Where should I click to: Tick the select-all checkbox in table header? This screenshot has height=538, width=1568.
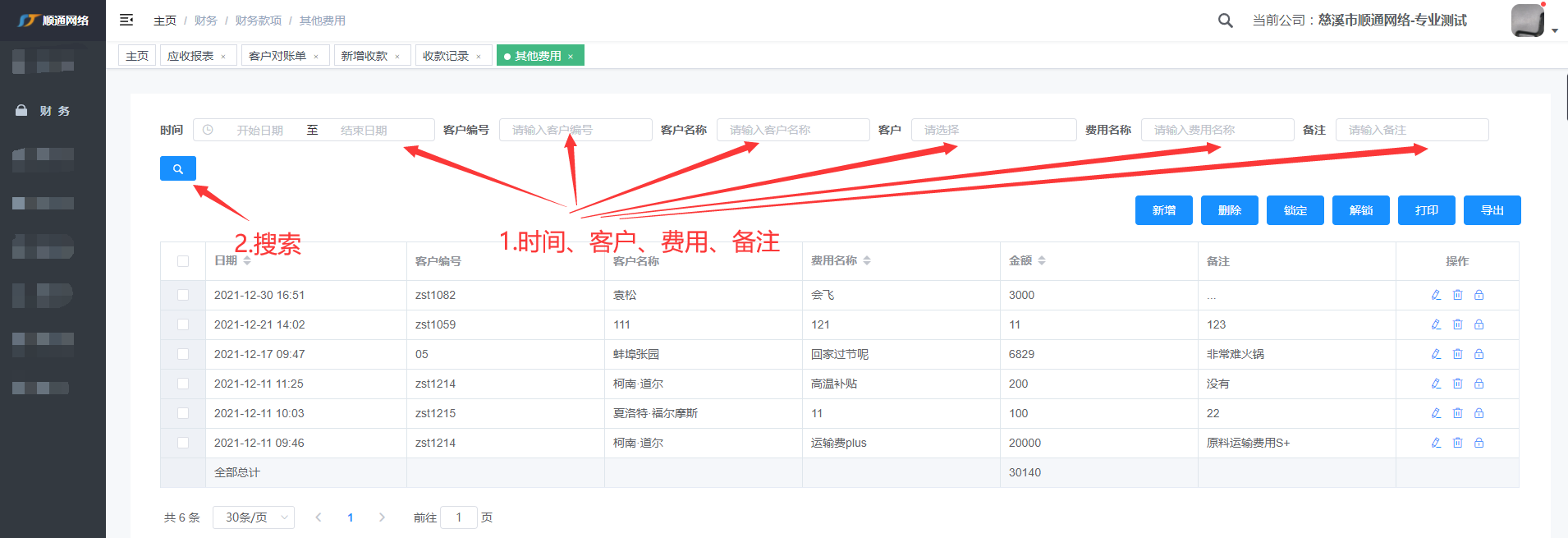pyautogui.click(x=183, y=261)
